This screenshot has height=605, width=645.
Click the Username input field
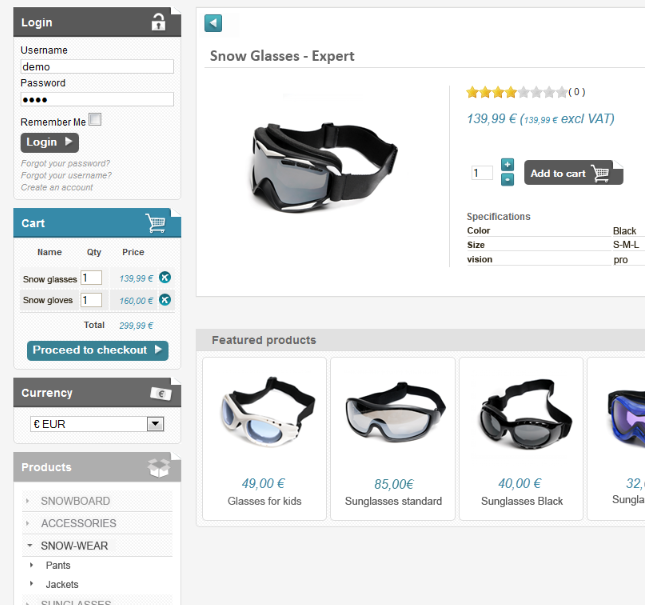(x=97, y=67)
